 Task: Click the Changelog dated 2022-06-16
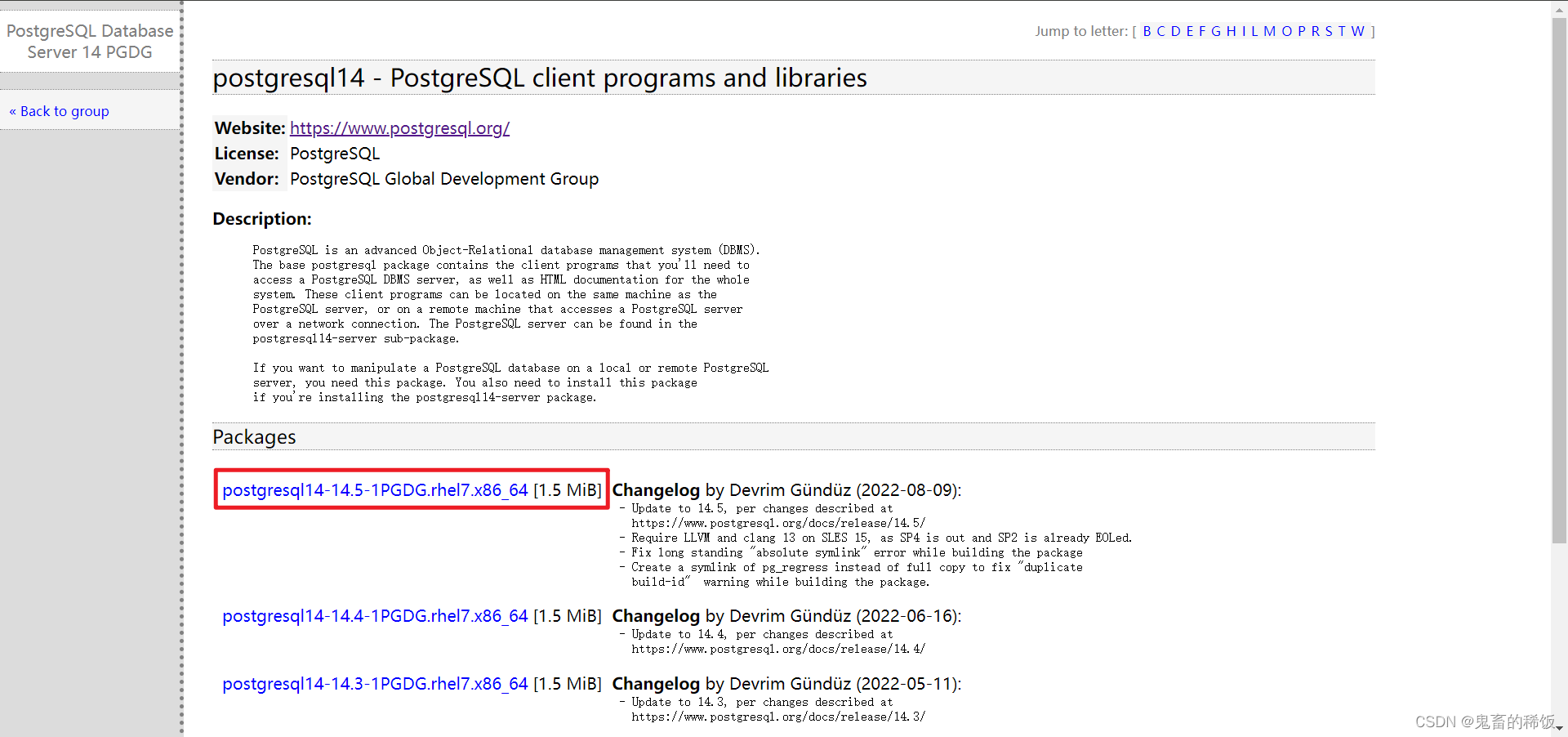(x=786, y=616)
